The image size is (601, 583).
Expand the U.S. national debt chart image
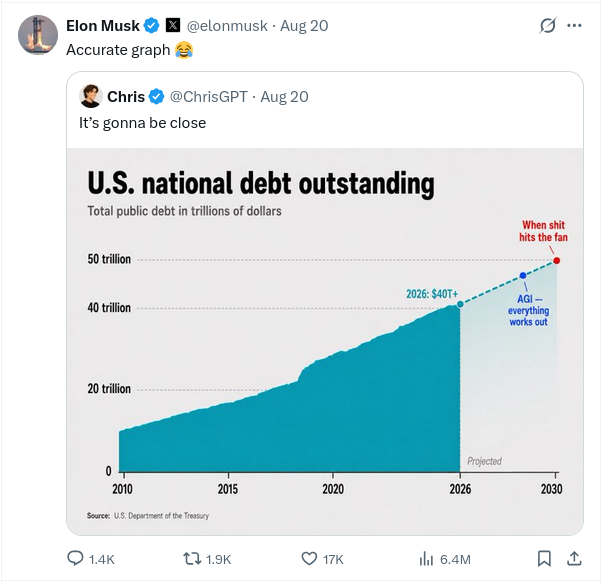(x=325, y=341)
